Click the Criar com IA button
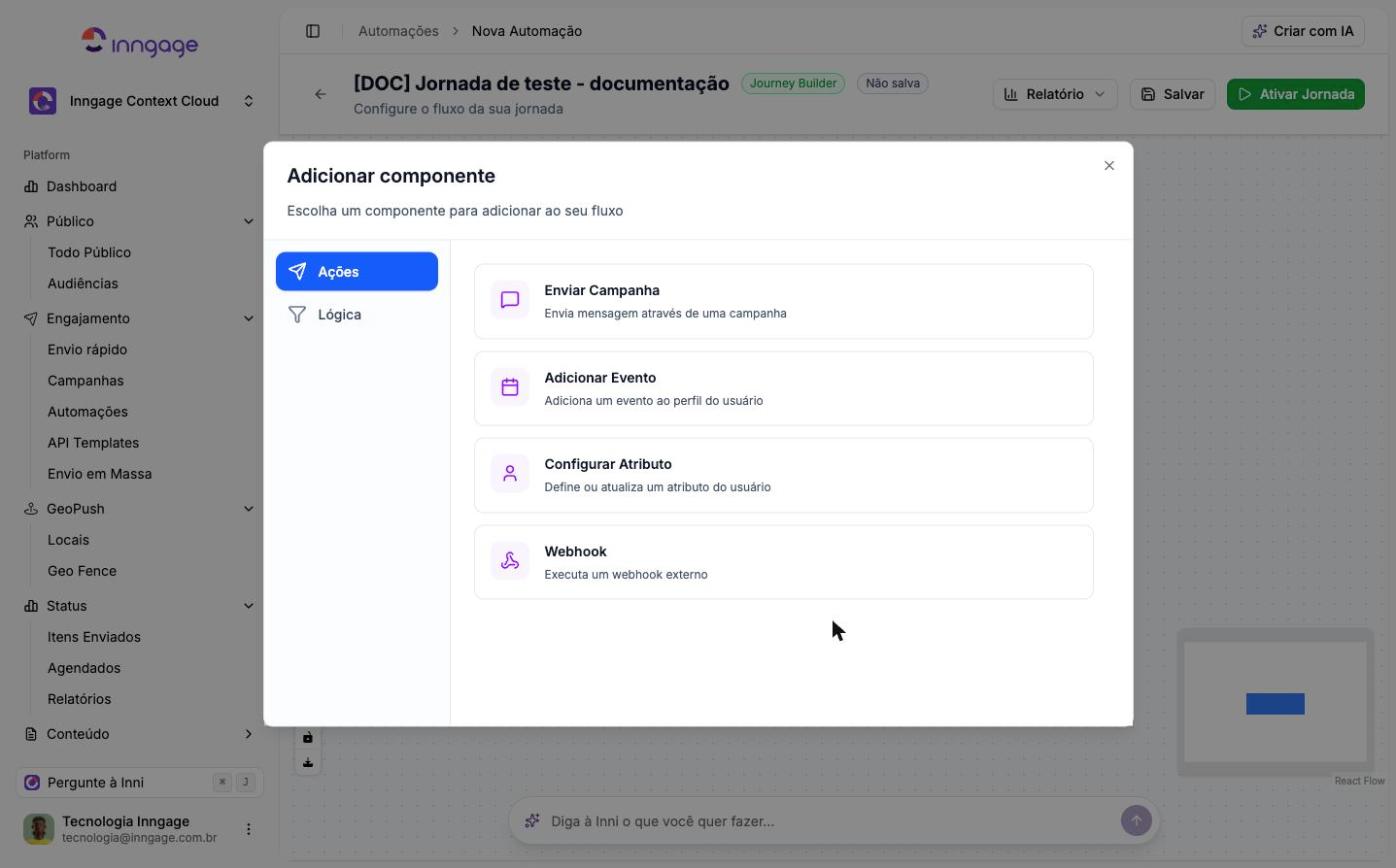Screen dimensions: 1396x868 pyautogui.click(x=1304, y=31)
